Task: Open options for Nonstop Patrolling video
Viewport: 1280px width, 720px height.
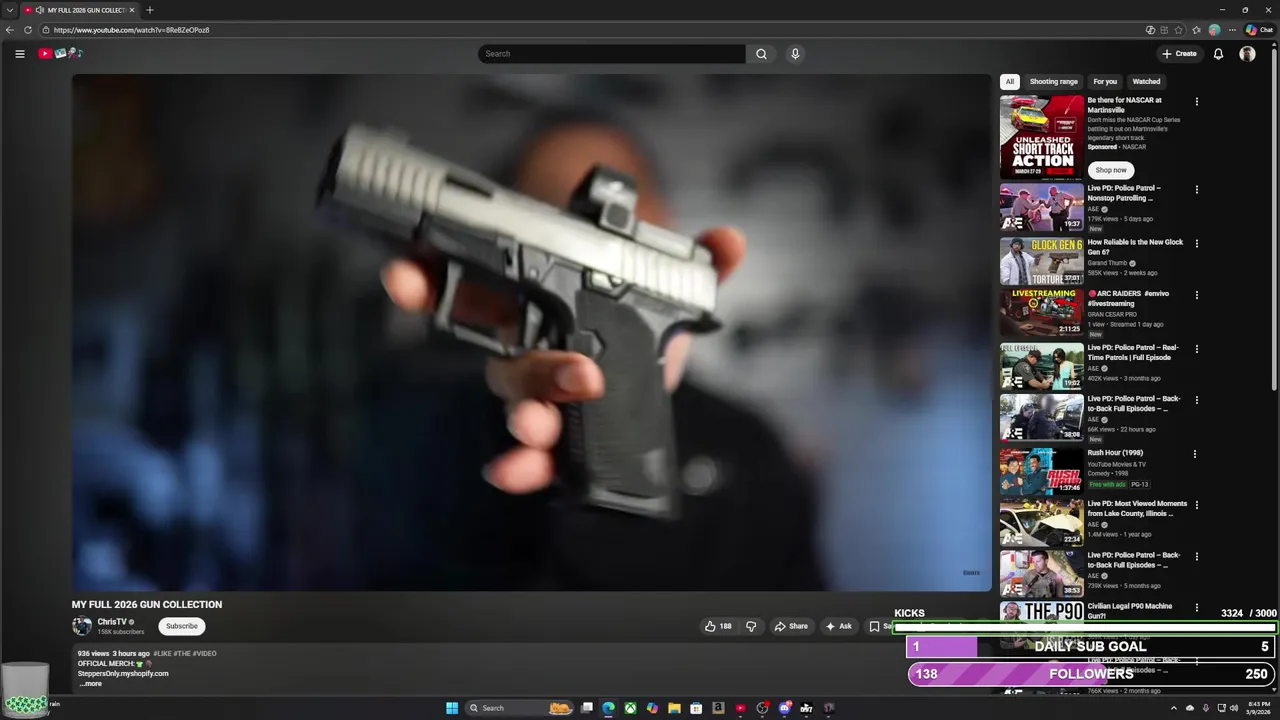Action: coord(1196,189)
